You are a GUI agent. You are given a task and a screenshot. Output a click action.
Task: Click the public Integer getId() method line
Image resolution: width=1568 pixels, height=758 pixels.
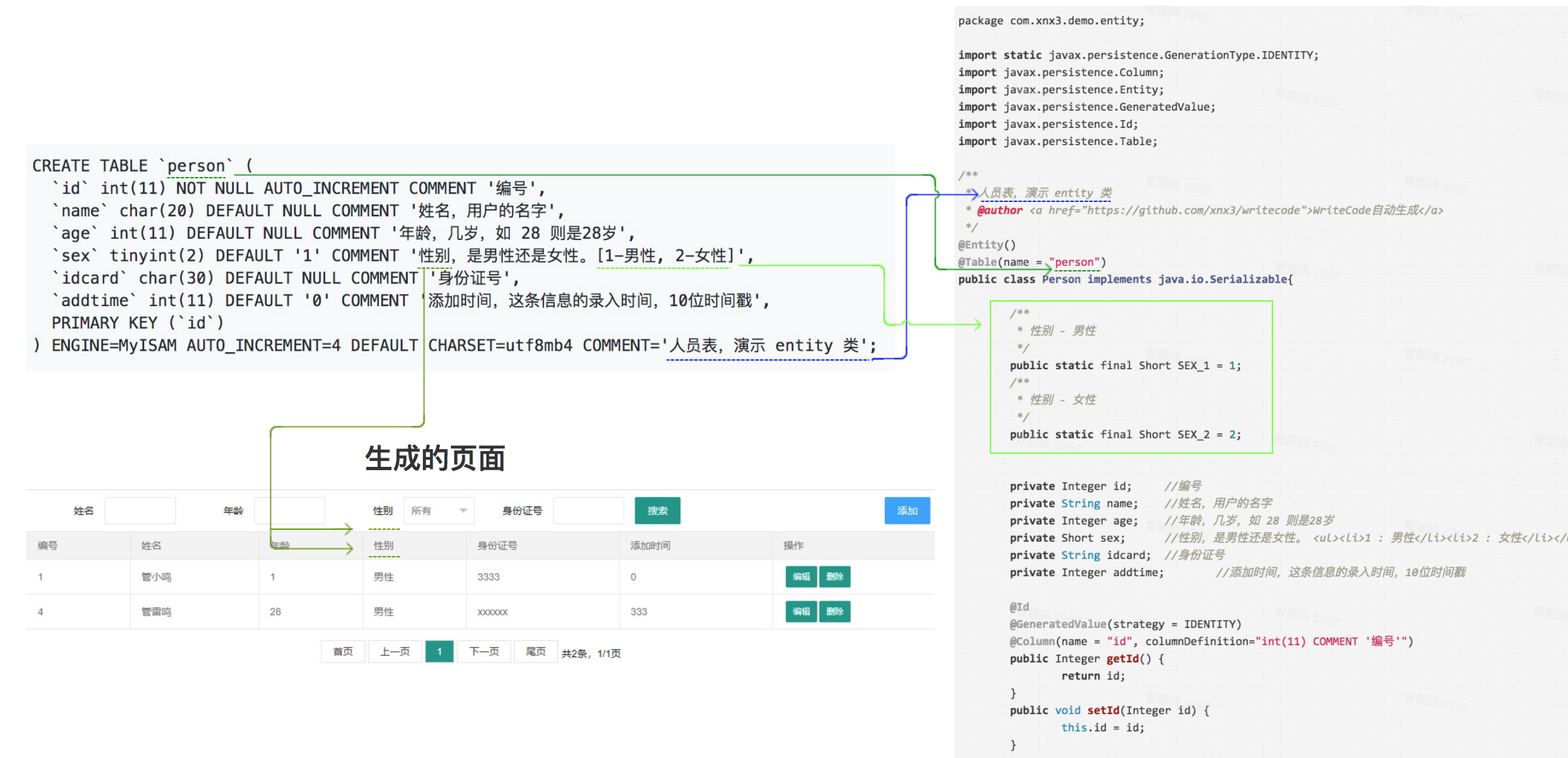(x=1086, y=659)
